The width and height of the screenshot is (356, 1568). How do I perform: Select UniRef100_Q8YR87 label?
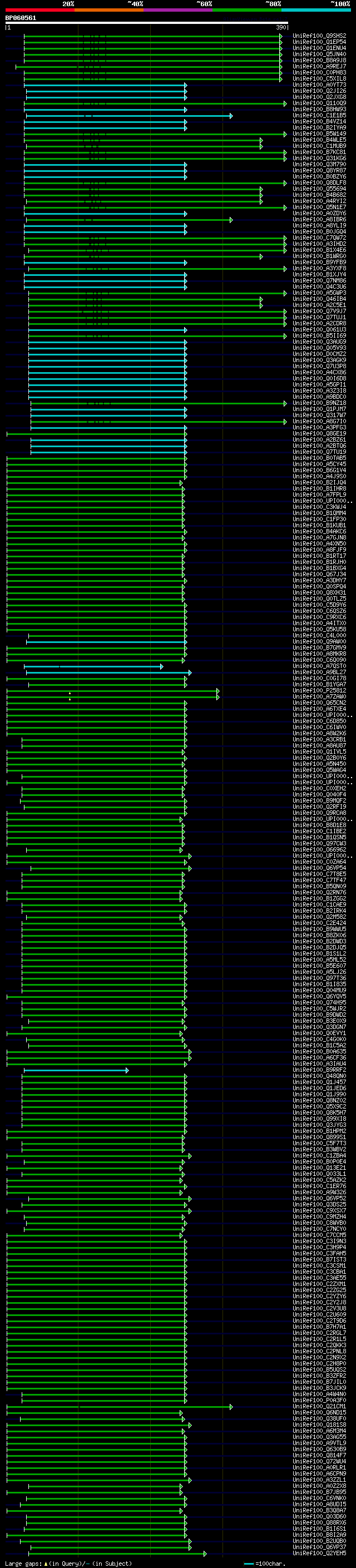pos(319,170)
